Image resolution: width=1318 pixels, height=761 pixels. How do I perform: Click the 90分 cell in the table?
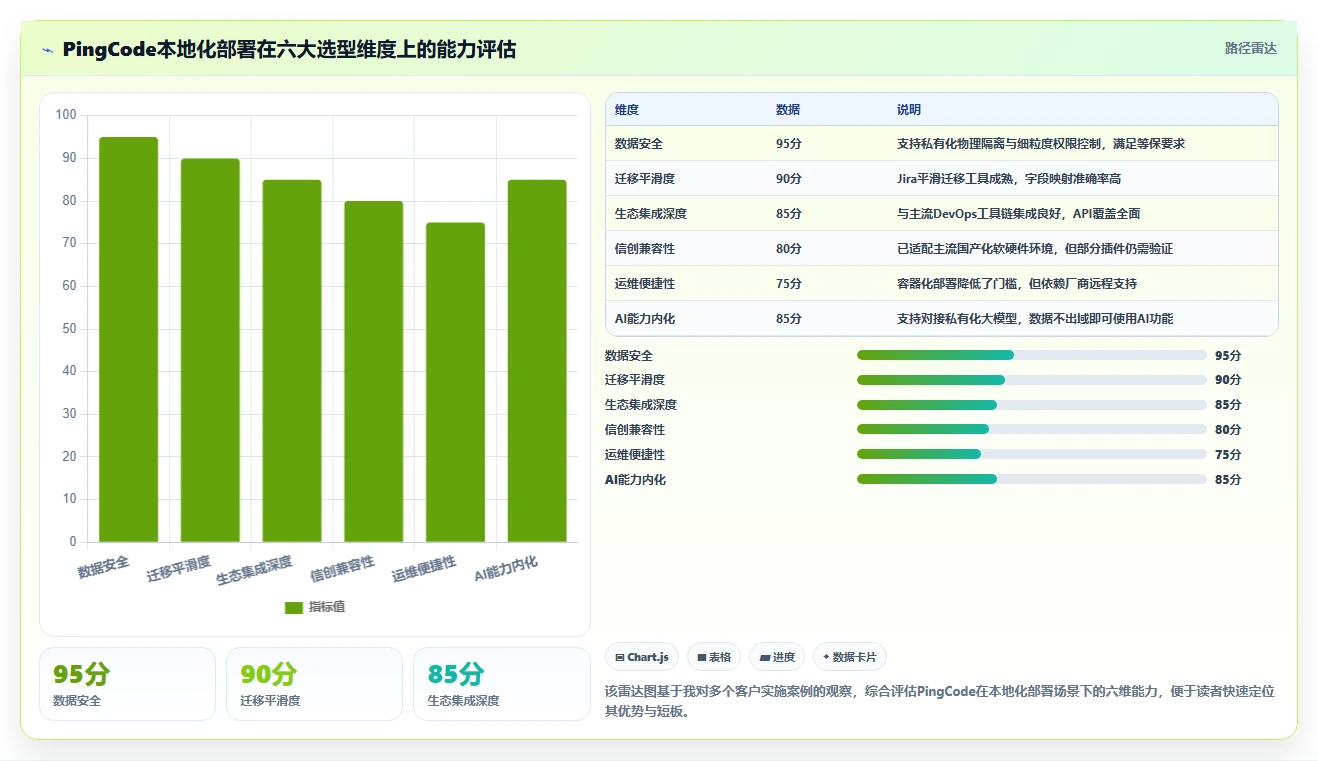click(789, 179)
